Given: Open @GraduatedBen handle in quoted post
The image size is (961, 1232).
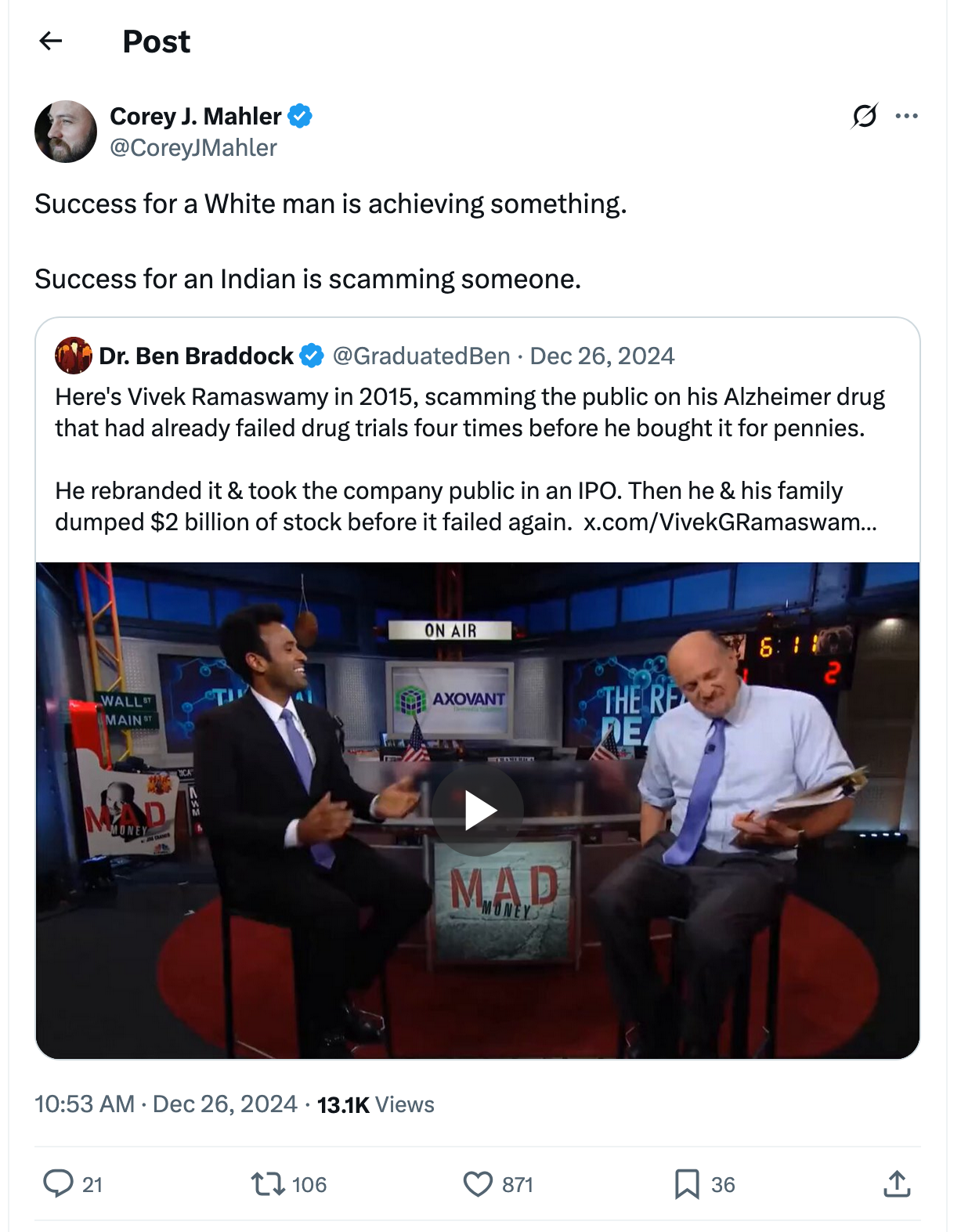Looking at the screenshot, I should click(x=421, y=356).
